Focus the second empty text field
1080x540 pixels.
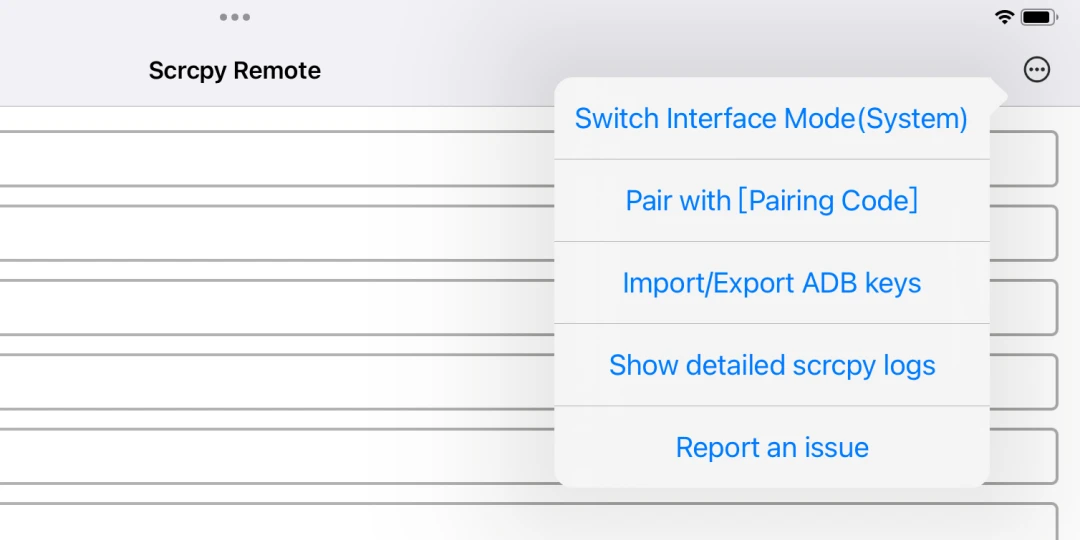point(270,233)
